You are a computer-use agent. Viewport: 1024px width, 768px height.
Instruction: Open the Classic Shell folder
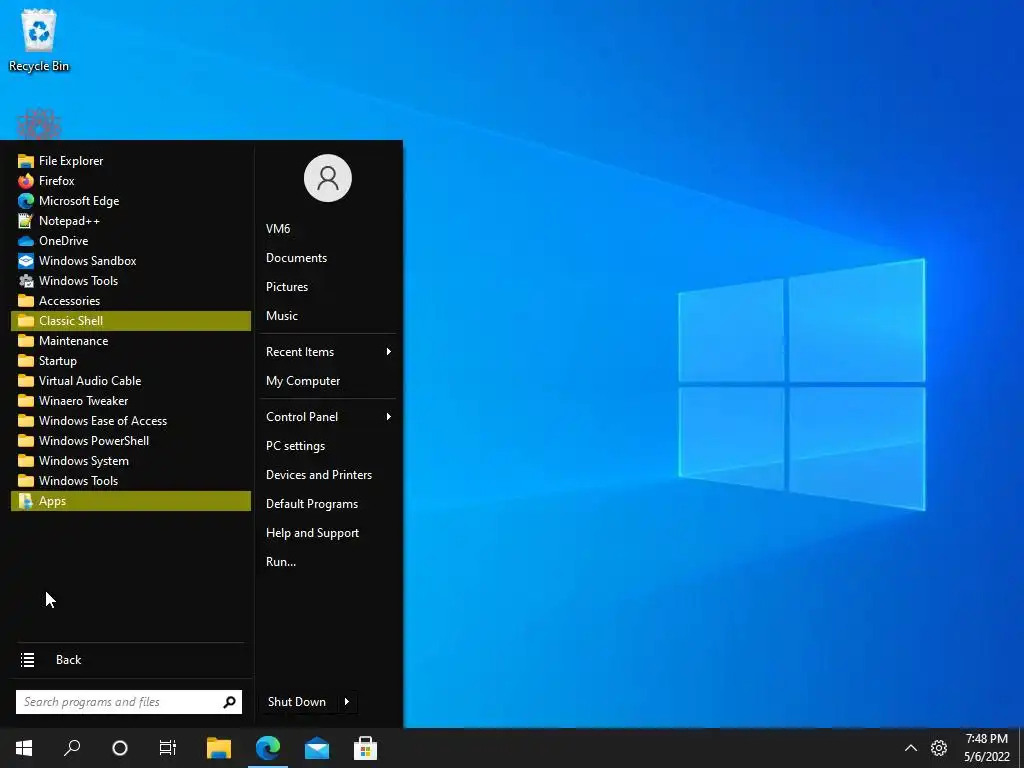pyautogui.click(x=131, y=321)
